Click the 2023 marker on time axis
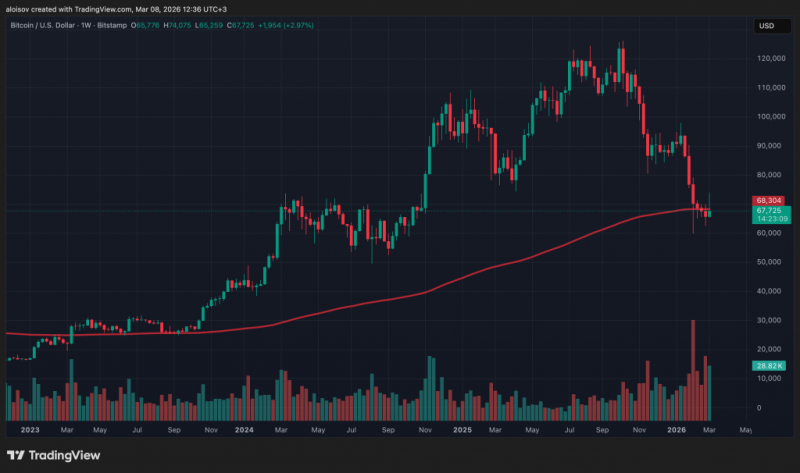Screen dimensions: 800x473 (30, 430)
